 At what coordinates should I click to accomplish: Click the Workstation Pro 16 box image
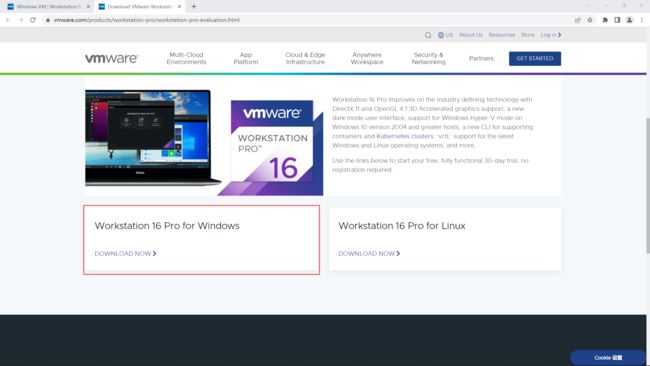(271, 148)
